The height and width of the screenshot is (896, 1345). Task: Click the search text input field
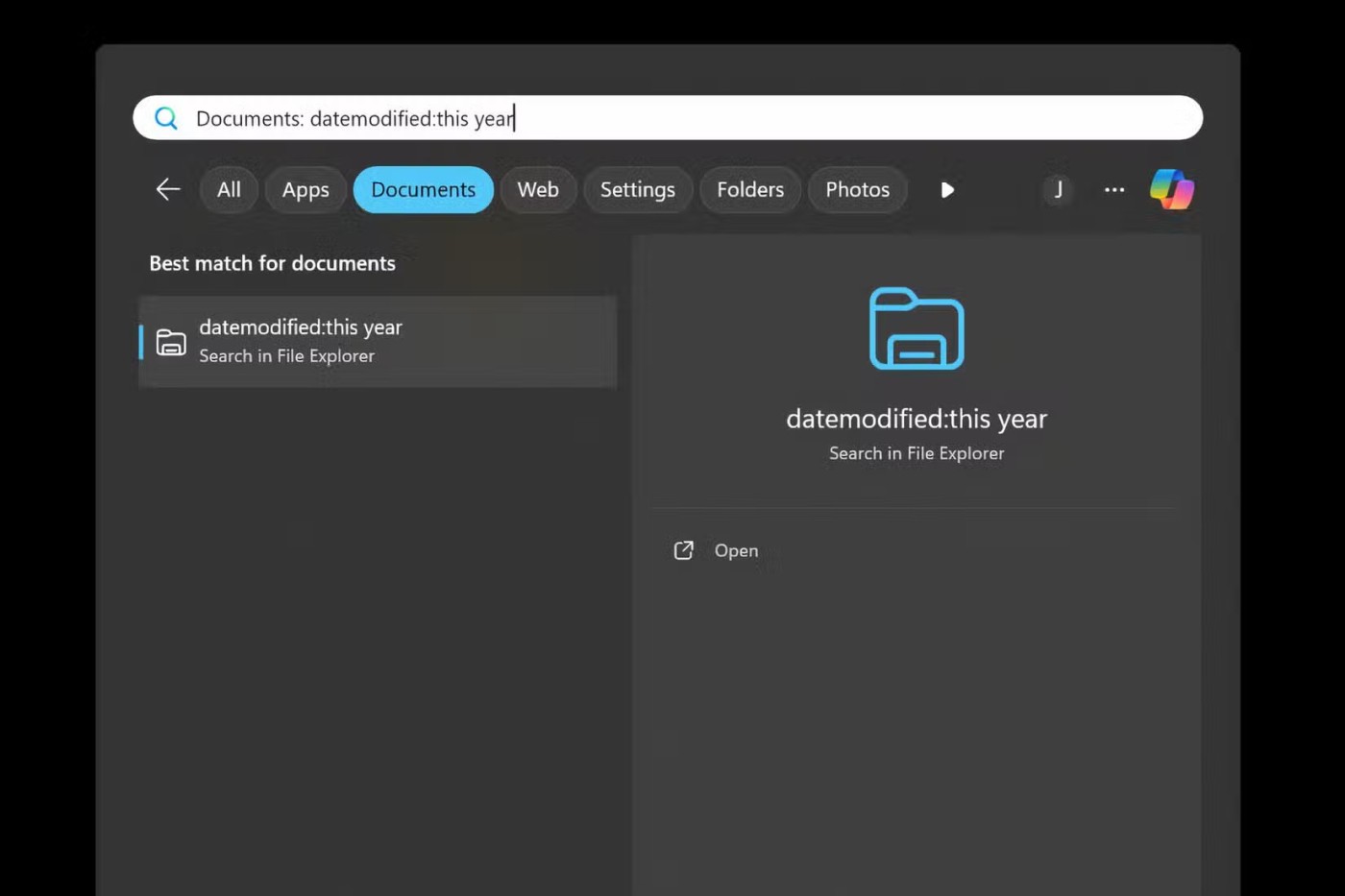tap(672, 118)
